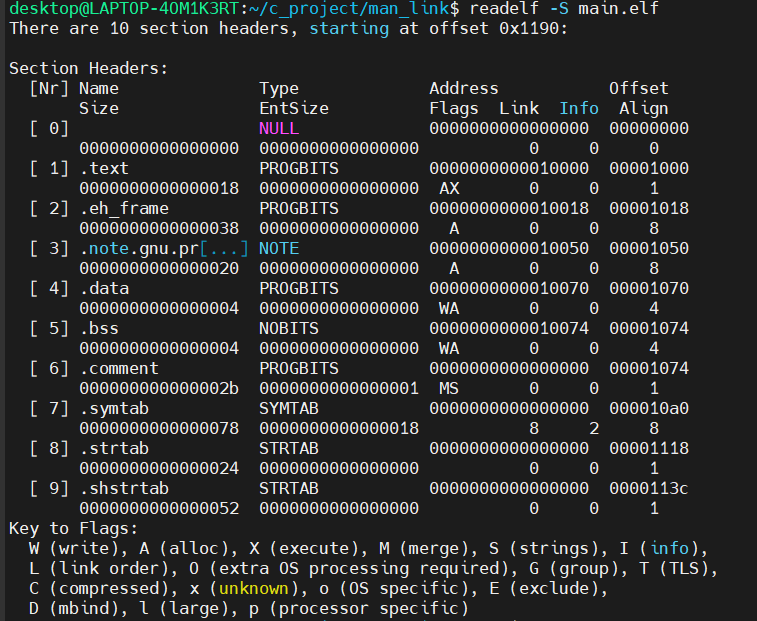
Task: Click the offset '00001050'
Action: [649, 249]
